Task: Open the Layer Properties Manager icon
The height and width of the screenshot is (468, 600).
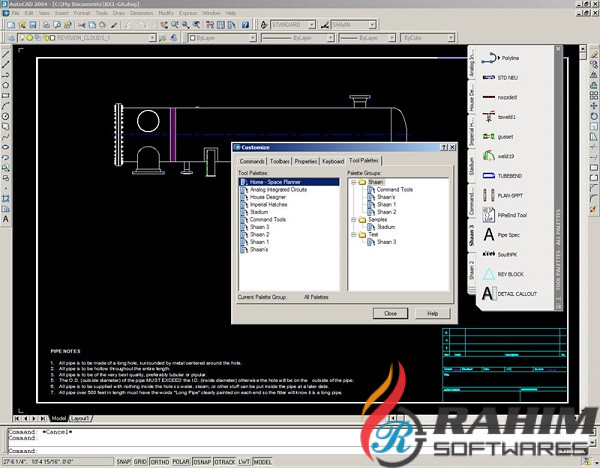Action: (x=11, y=38)
